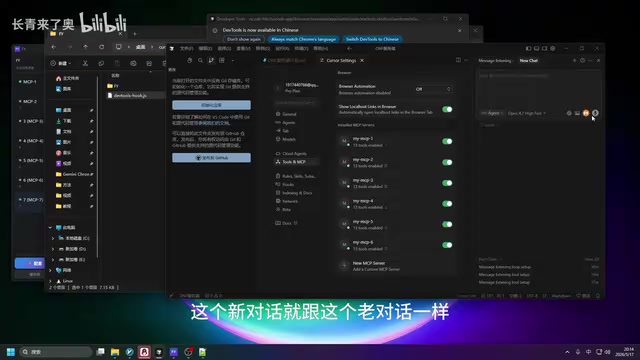Click Always match Chrome's language button
Screen dimensions: 640x360
pos(303,39)
